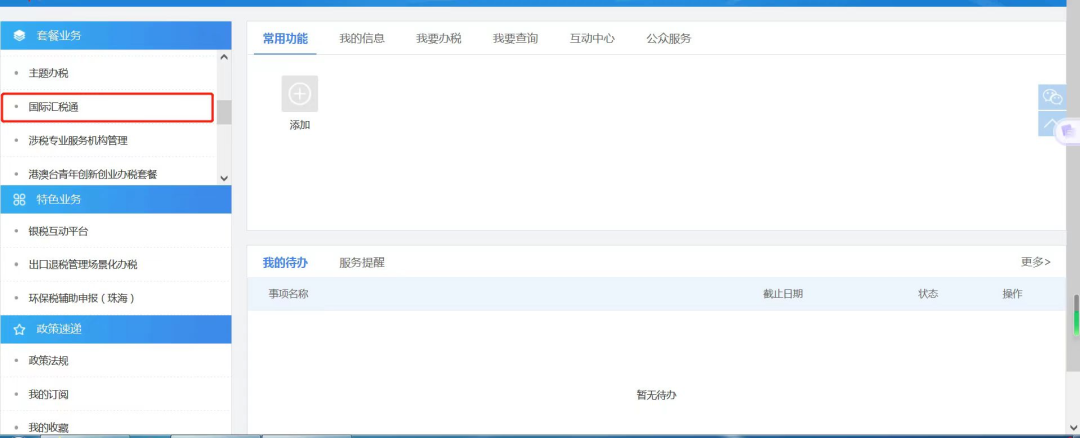Click the 状态 column header
The width and height of the screenshot is (1080, 438).
pos(928,294)
